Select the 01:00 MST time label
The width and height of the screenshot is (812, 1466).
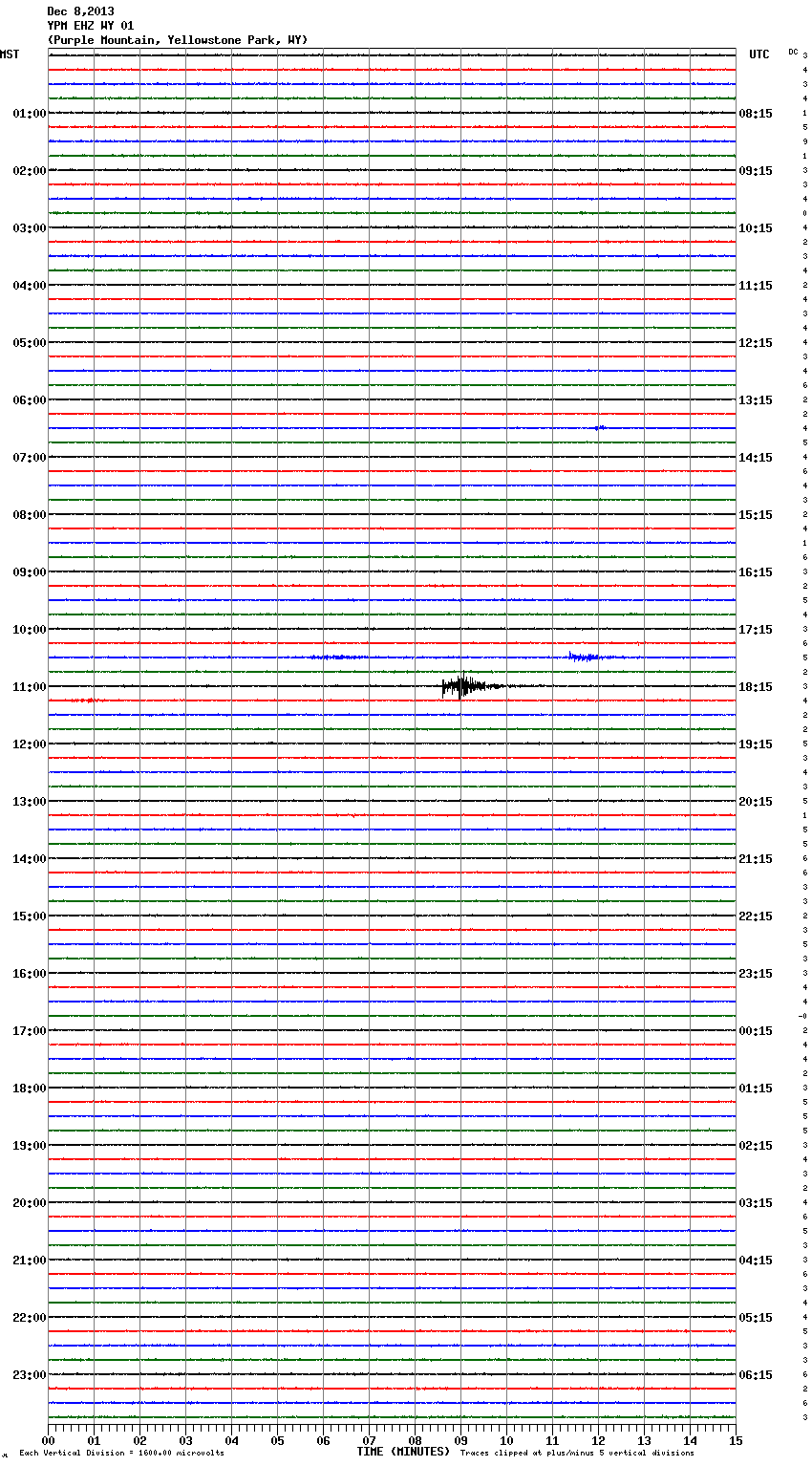[30, 114]
